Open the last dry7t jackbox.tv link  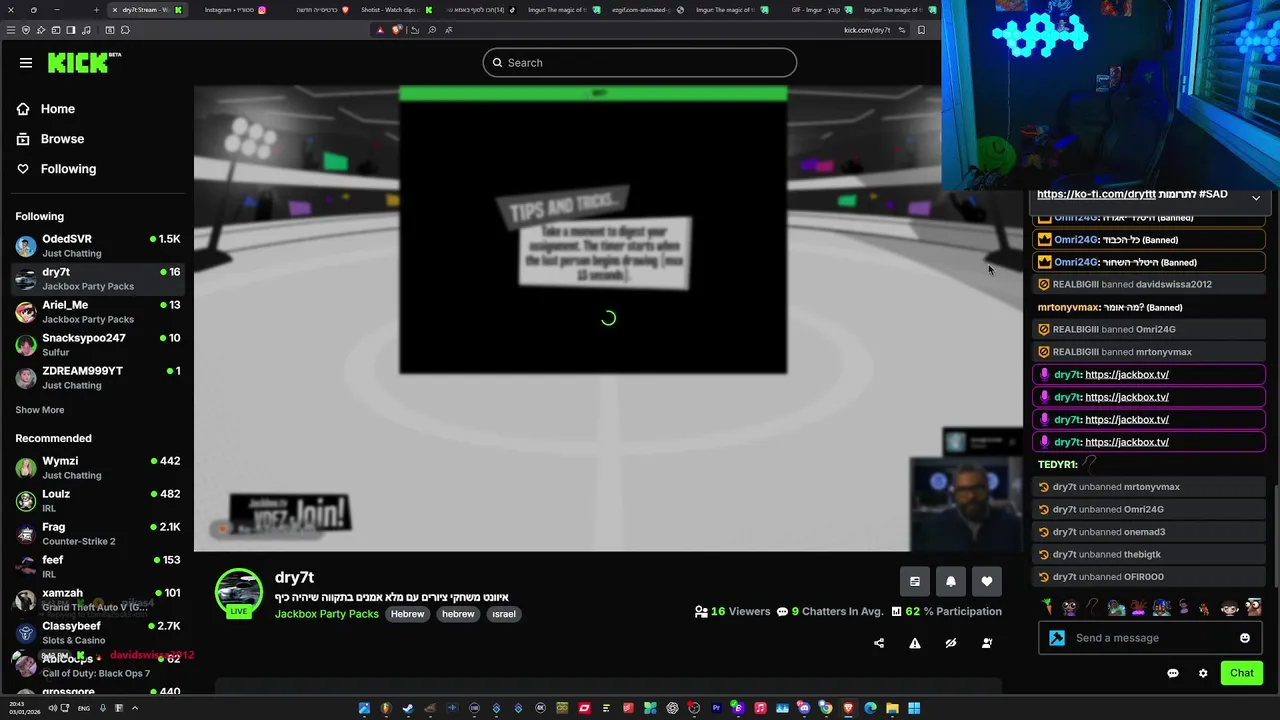(x=1127, y=442)
